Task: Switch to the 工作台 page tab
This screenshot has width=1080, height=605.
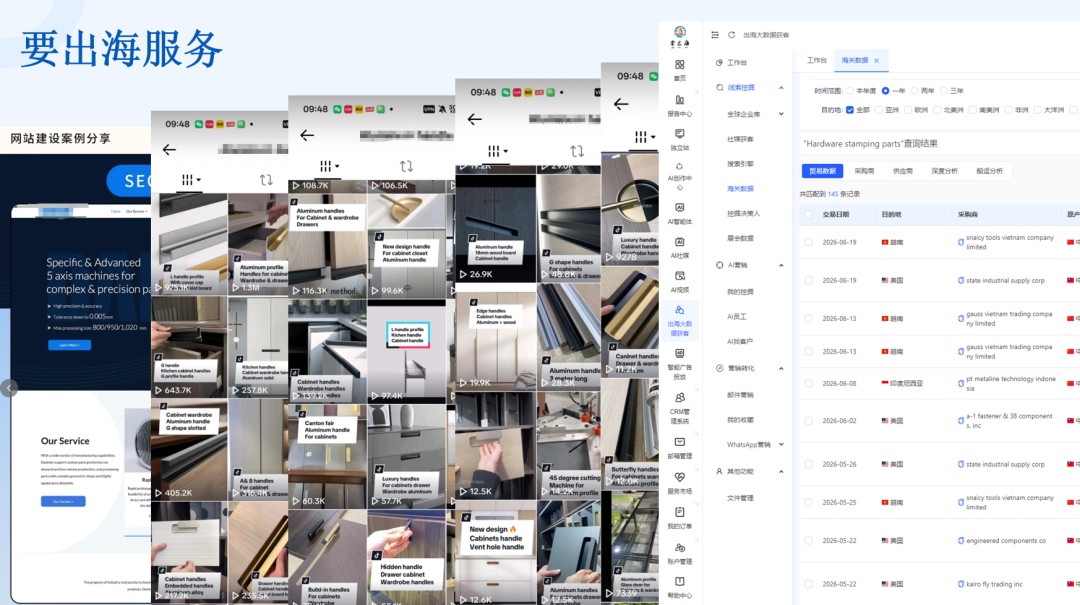Action: (817, 61)
